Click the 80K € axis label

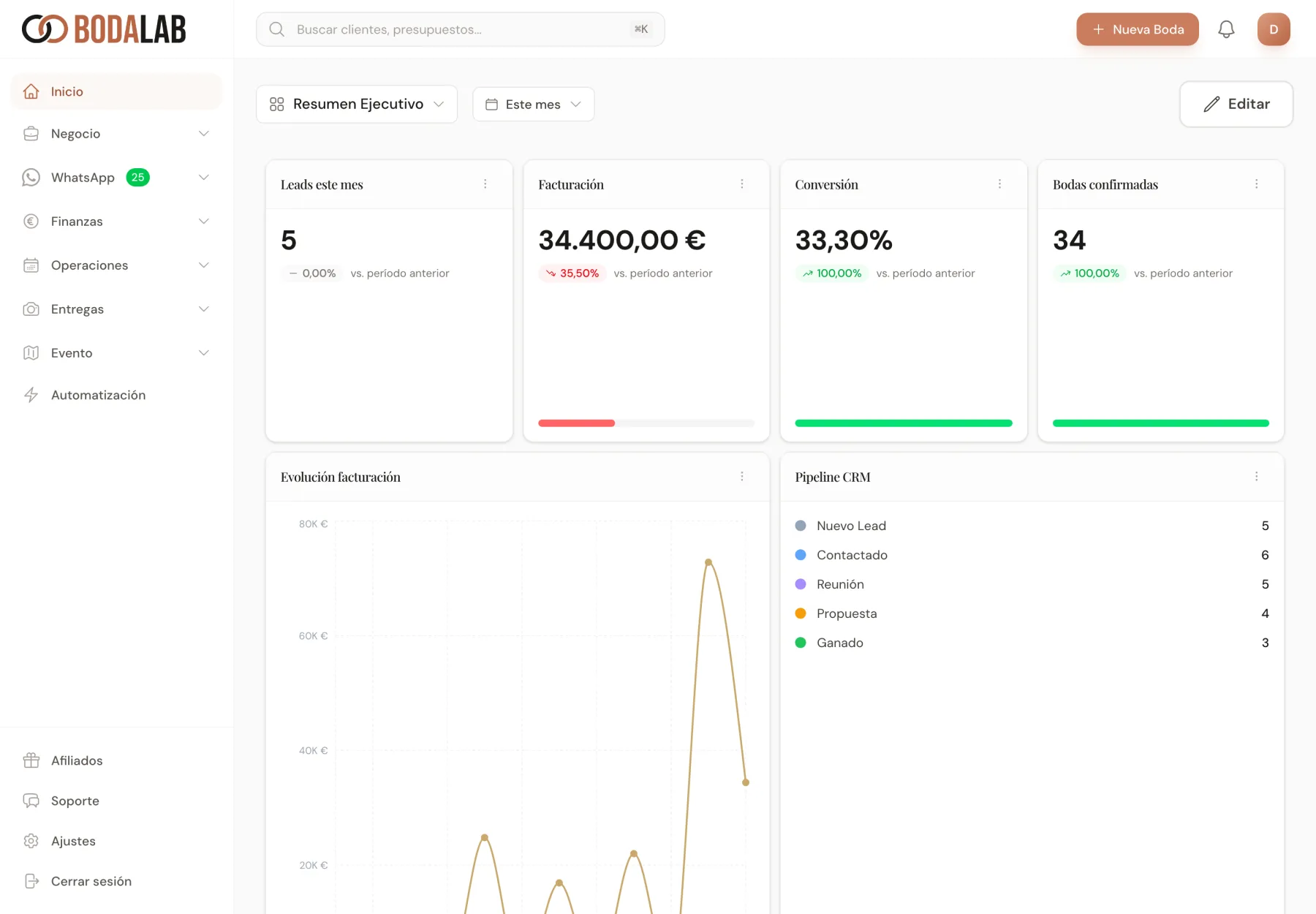pyautogui.click(x=313, y=524)
